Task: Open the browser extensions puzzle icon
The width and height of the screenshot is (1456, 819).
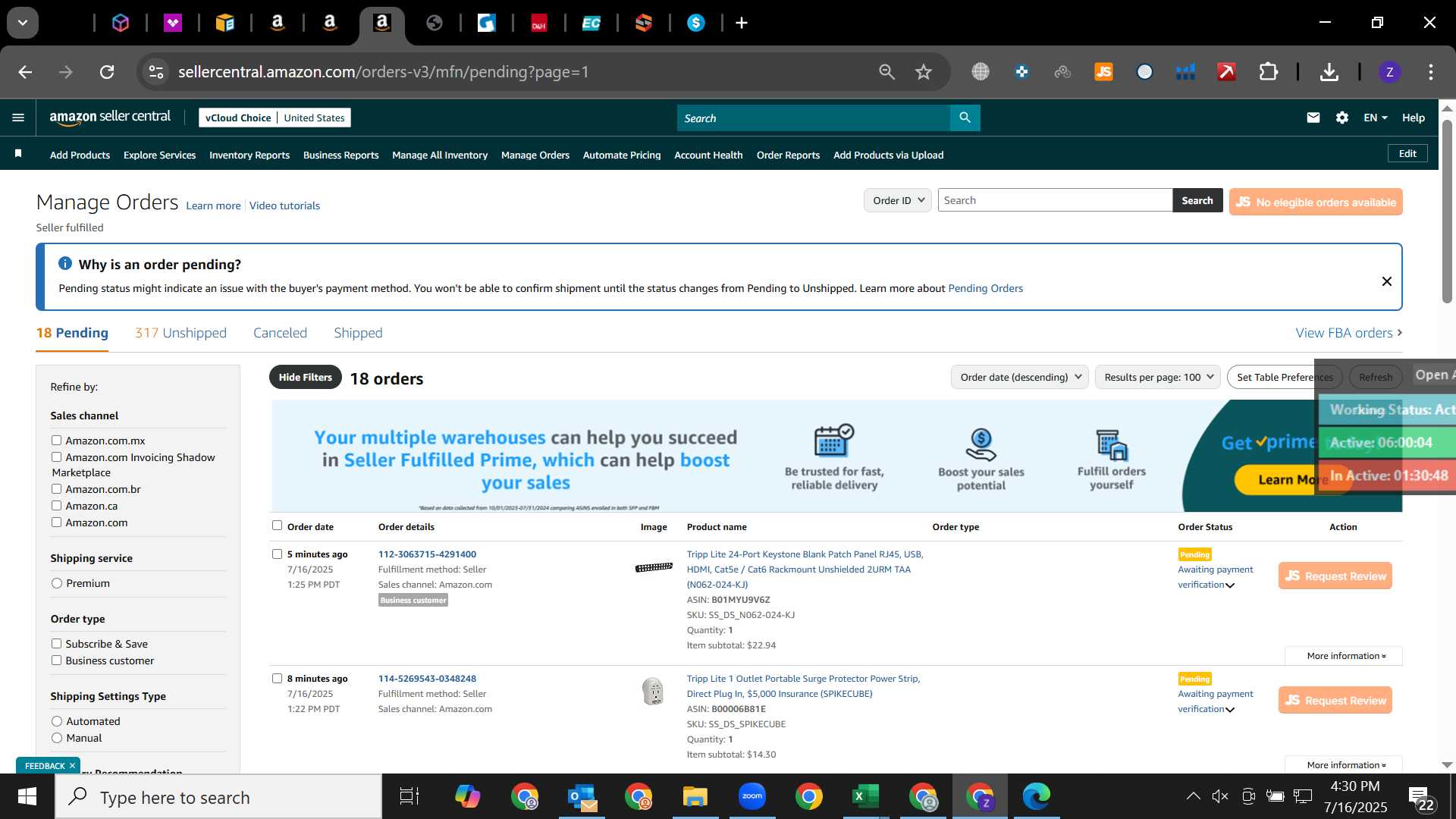Action: pos(1268,72)
